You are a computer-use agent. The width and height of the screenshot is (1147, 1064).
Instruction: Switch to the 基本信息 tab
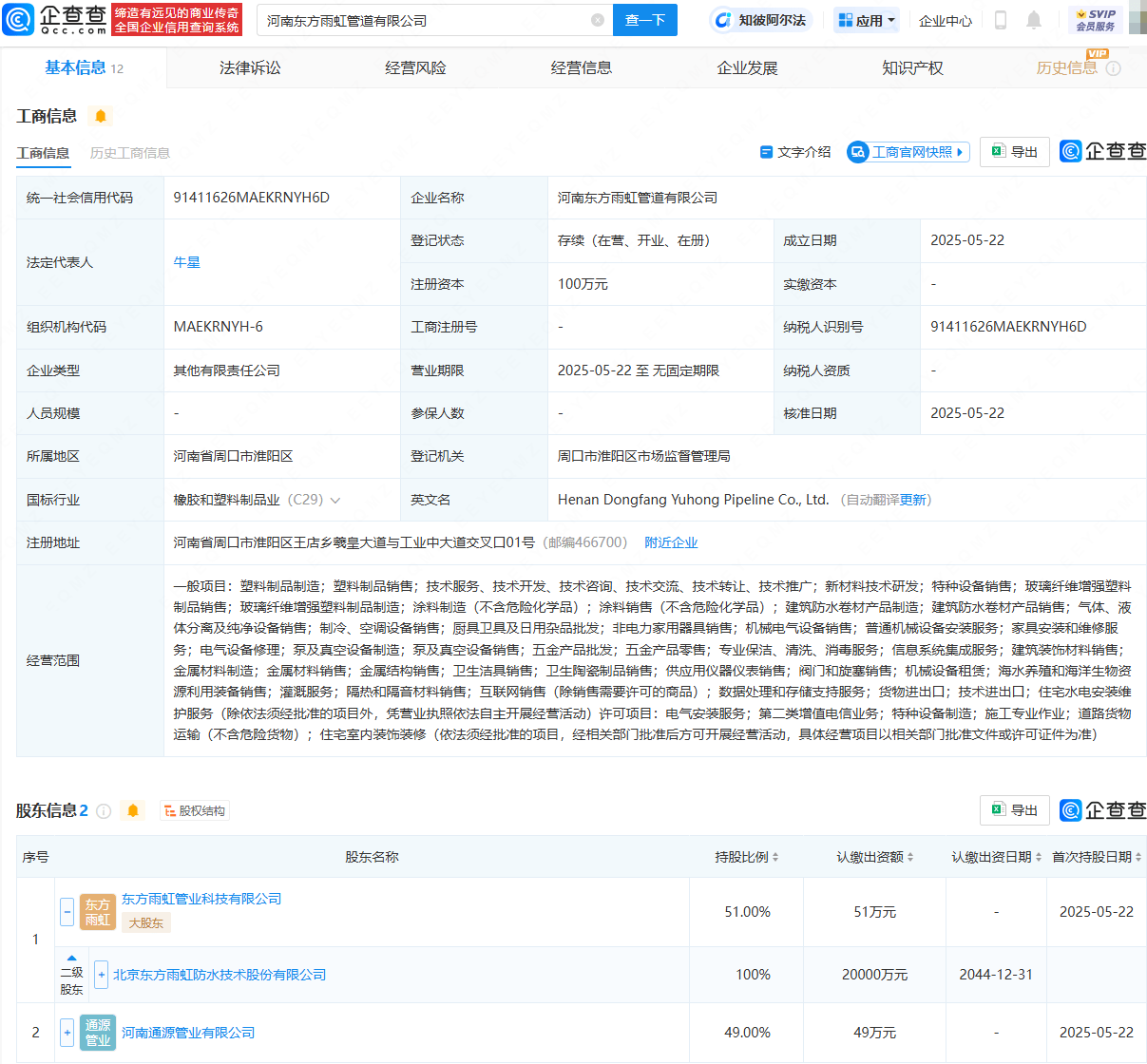84,67
